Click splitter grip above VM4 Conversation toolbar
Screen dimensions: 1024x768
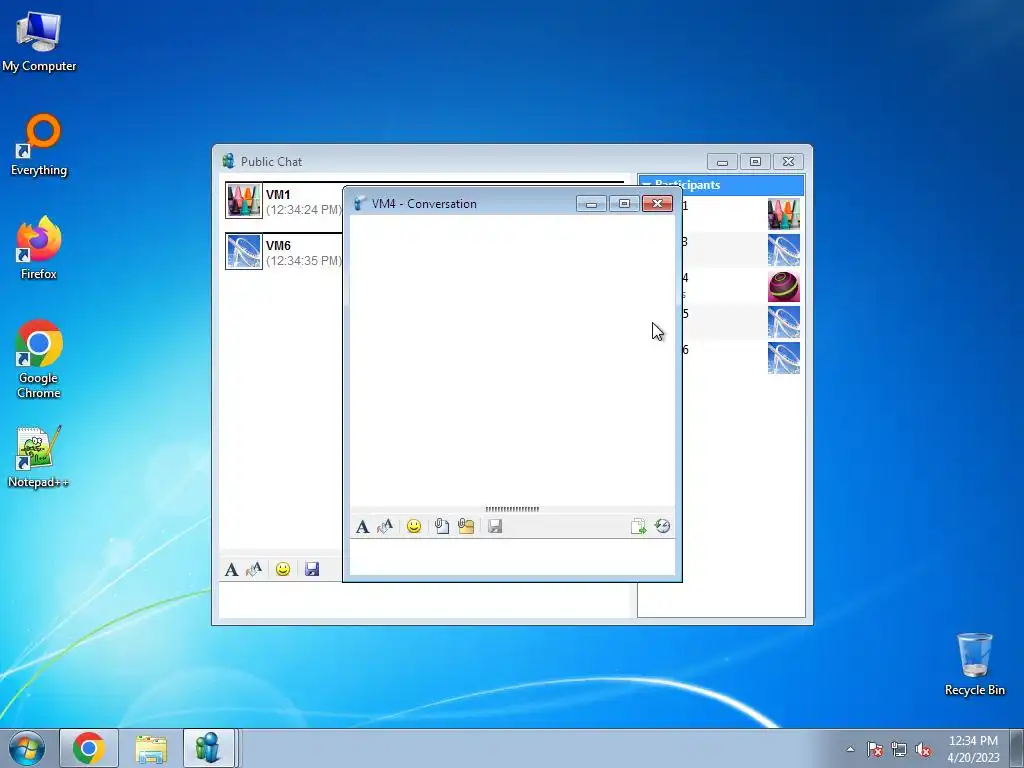(x=513, y=509)
